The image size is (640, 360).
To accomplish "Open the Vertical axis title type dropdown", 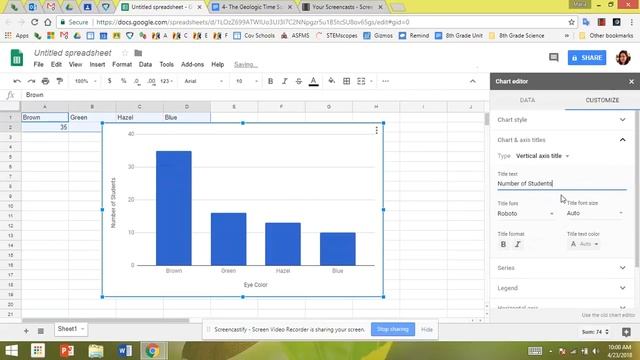I will [x=542, y=156].
